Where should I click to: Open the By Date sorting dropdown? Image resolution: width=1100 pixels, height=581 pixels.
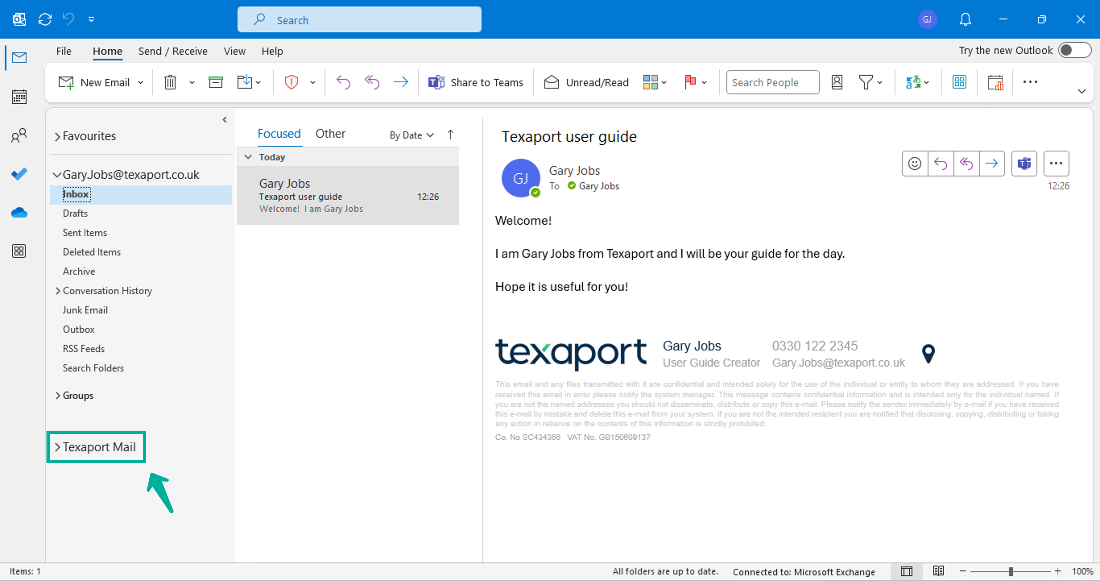[x=411, y=133]
